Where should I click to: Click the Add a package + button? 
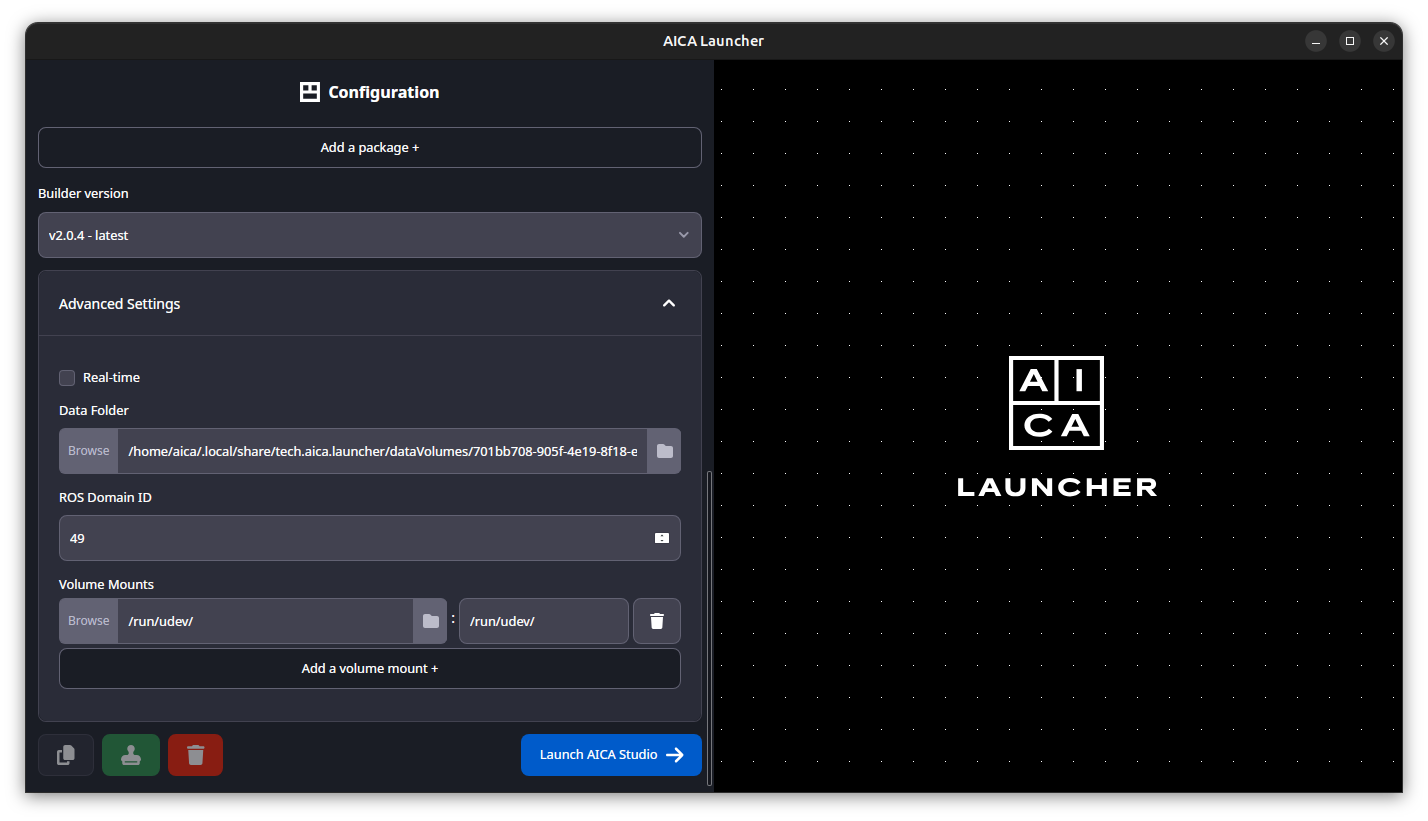(x=369, y=147)
